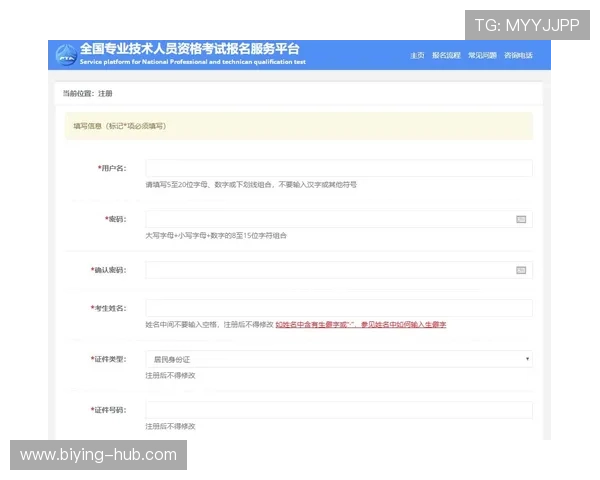Click 注册后不得修改 hint under 证件号码

(170, 426)
